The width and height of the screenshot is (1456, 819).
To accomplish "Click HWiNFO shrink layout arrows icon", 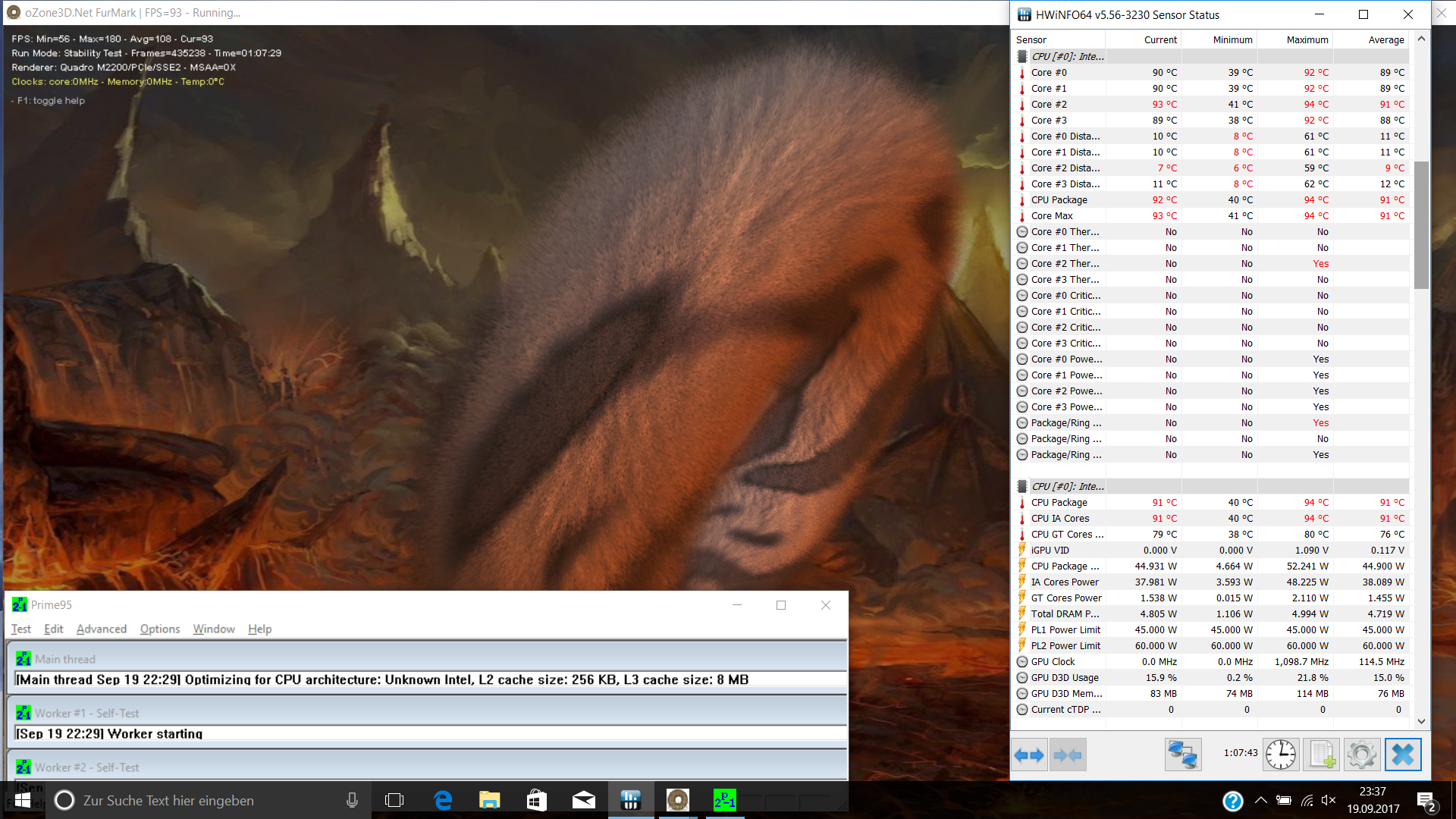I will click(1068, 755).
